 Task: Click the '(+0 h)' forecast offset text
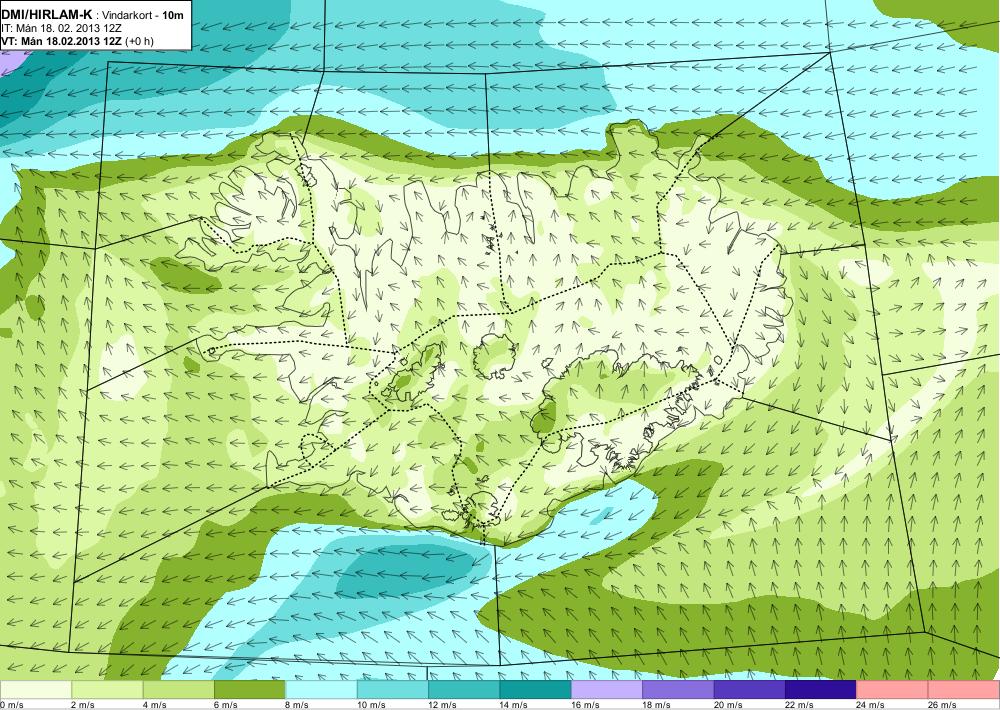pyautogui.click(x=140, y=41)
